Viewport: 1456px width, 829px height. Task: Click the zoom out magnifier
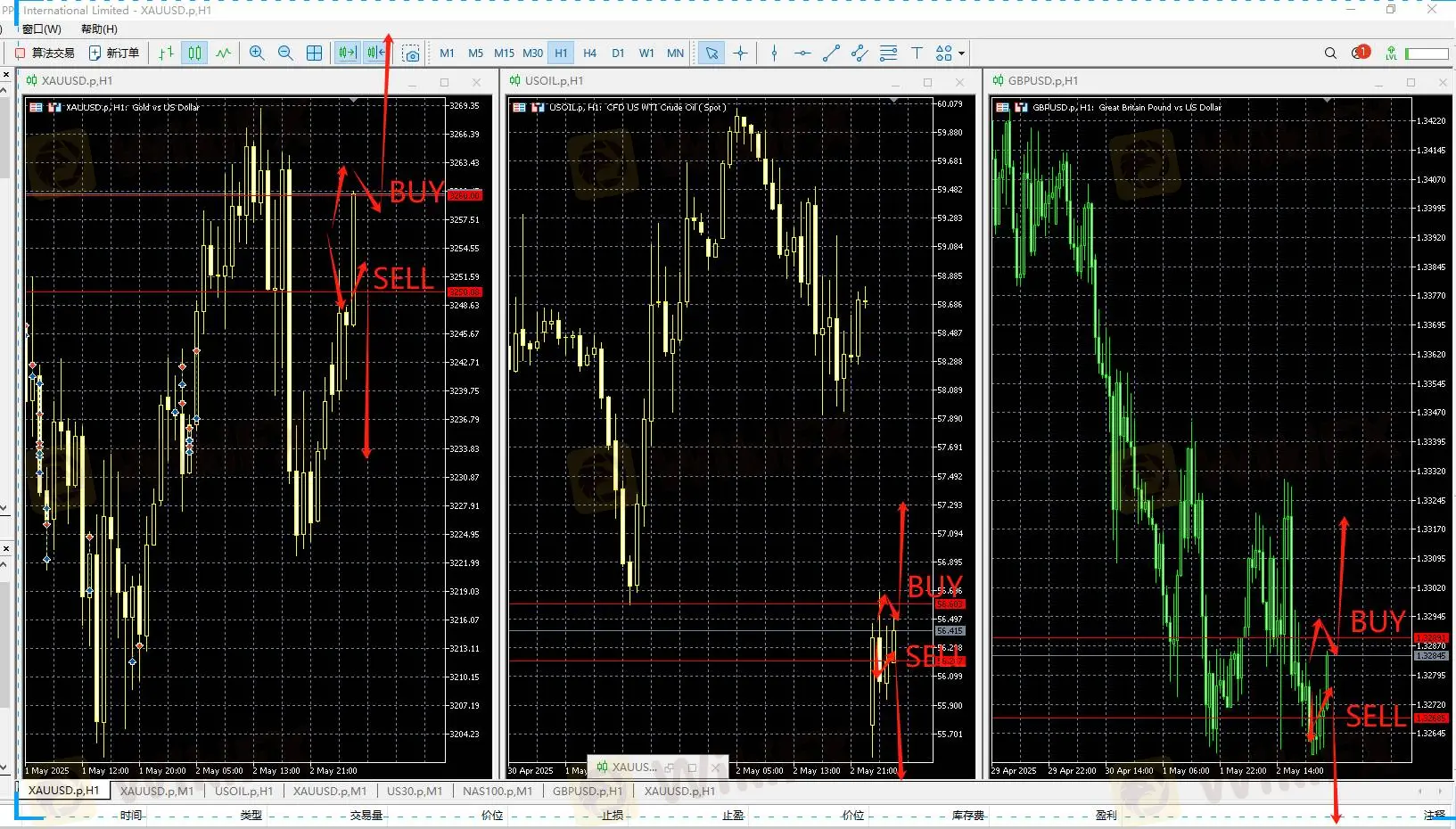[285, 53]
